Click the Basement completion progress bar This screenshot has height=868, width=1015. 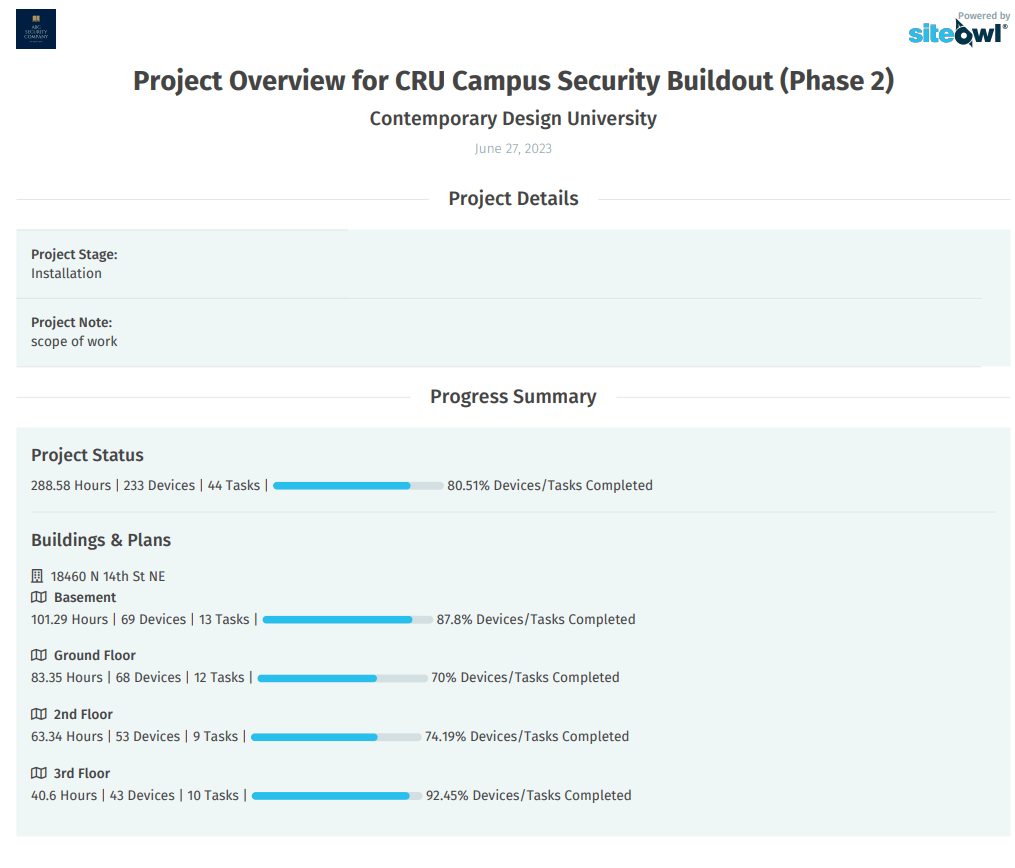(x=348, y=619)
